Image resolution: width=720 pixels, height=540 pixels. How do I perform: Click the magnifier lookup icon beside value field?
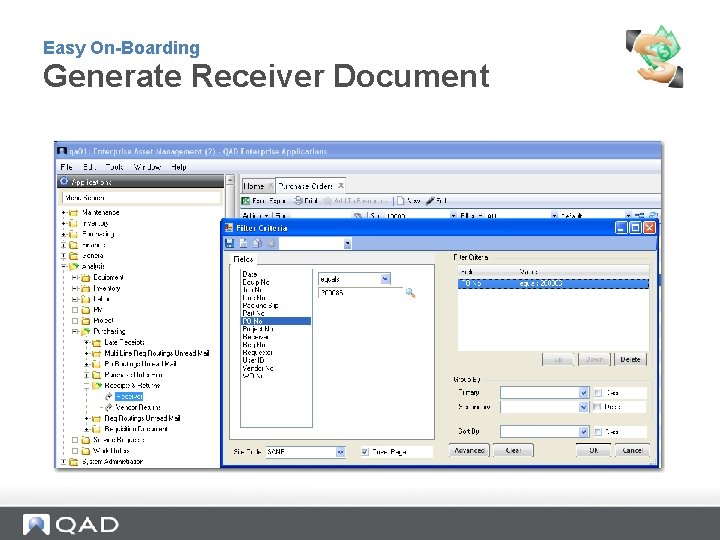pyautogui.click(x=410, y=293)
